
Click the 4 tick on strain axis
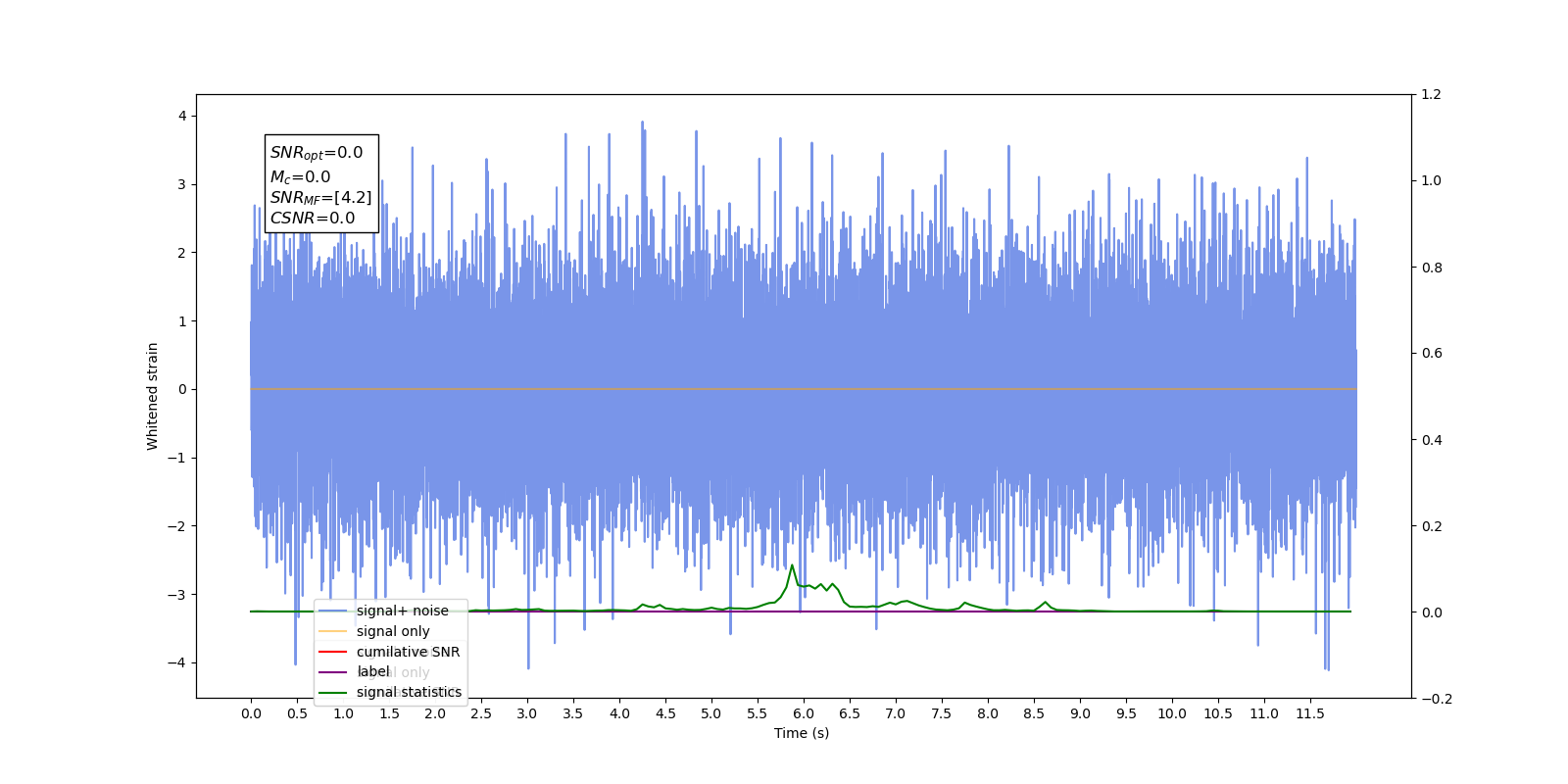182,116
